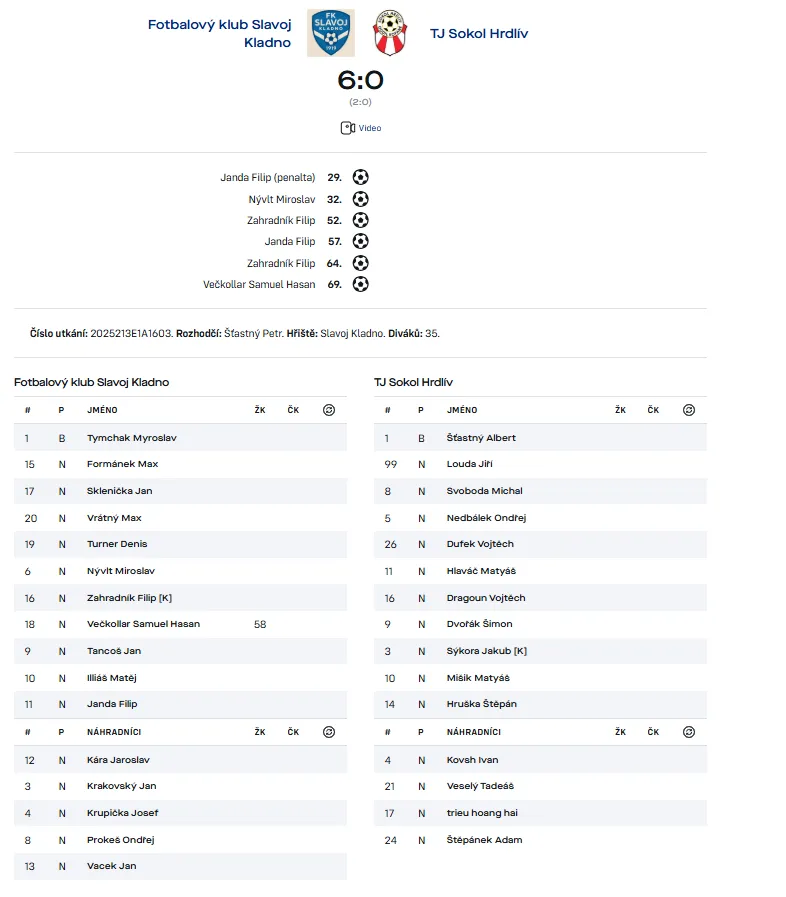Click substitution icon in Slavoj Kladno lineup header
786x897 pixels.
coord(329,410)
